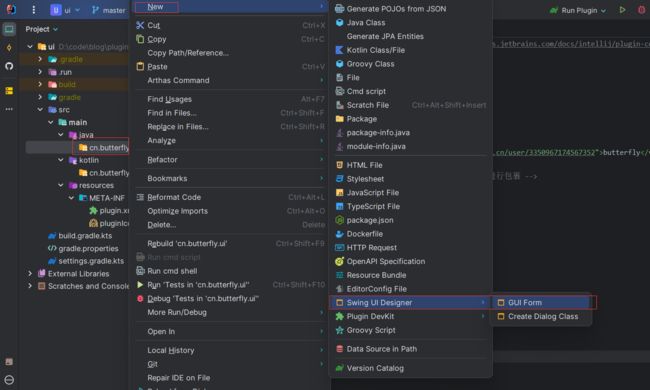
Task: Open the GitHub pull requests sidebar icon
Action: 9,66
